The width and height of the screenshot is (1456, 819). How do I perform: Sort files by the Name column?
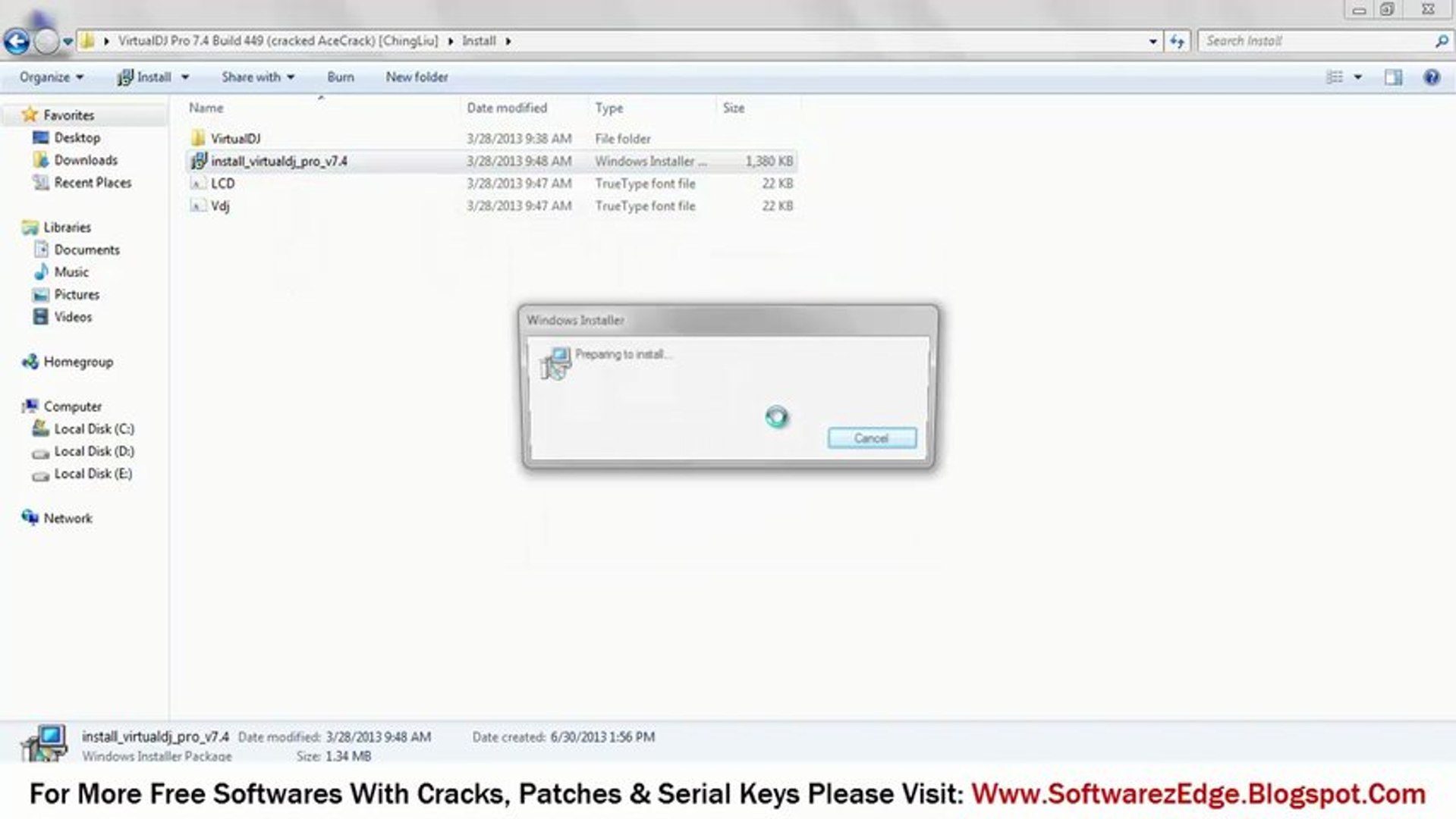tap(205, 108)
